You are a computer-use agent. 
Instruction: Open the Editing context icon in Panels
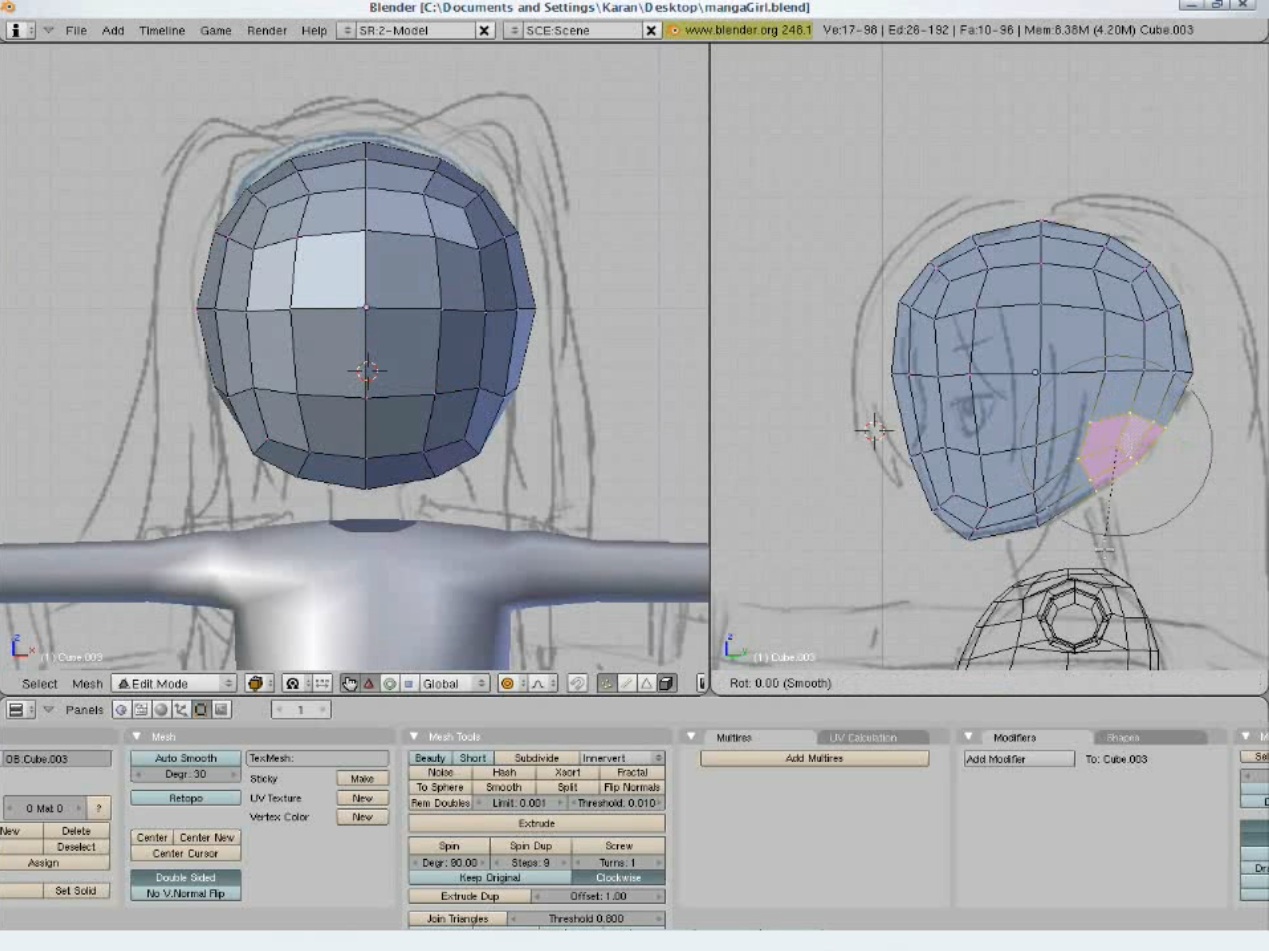(x=201, y=709)
